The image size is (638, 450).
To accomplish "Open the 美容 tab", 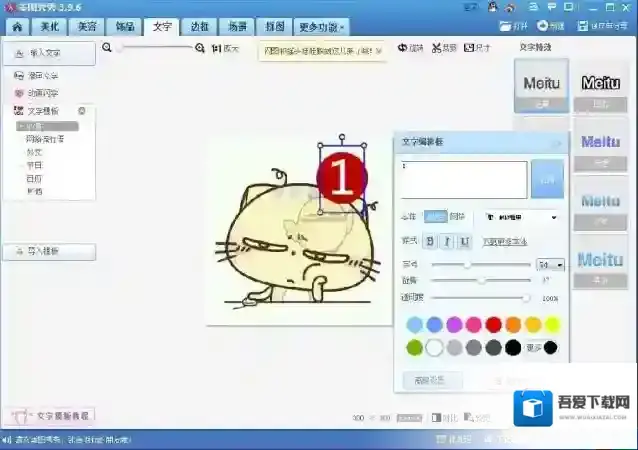I will [x=87, y=27].
